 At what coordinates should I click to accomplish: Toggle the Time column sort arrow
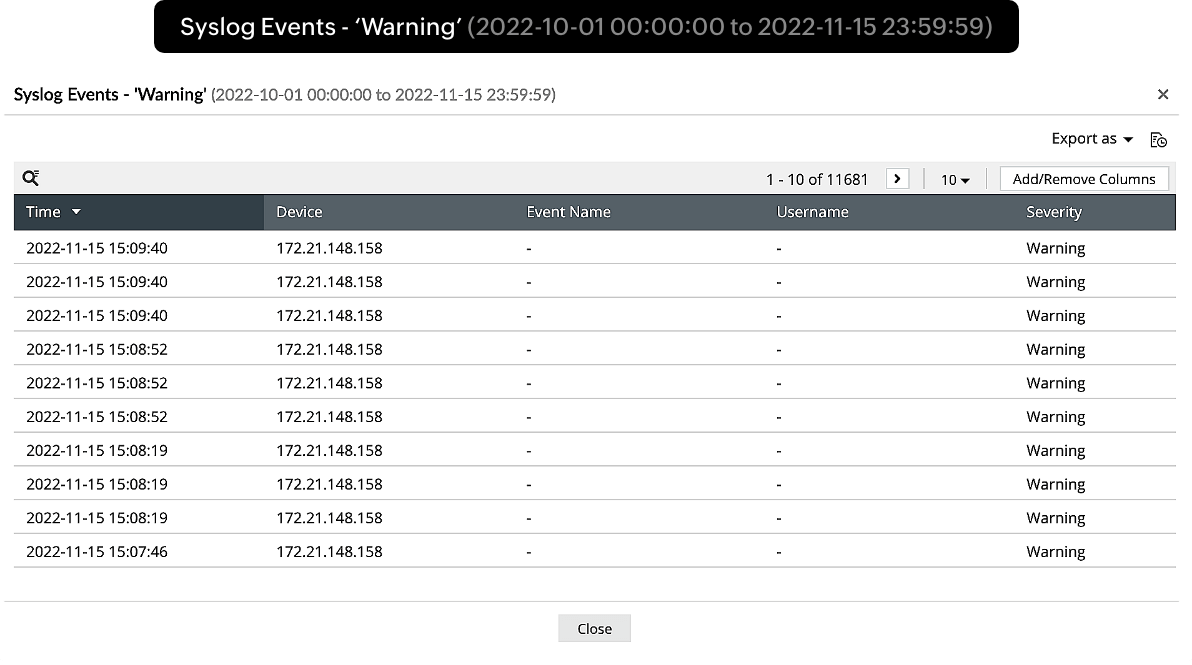(x=76, y=212)
